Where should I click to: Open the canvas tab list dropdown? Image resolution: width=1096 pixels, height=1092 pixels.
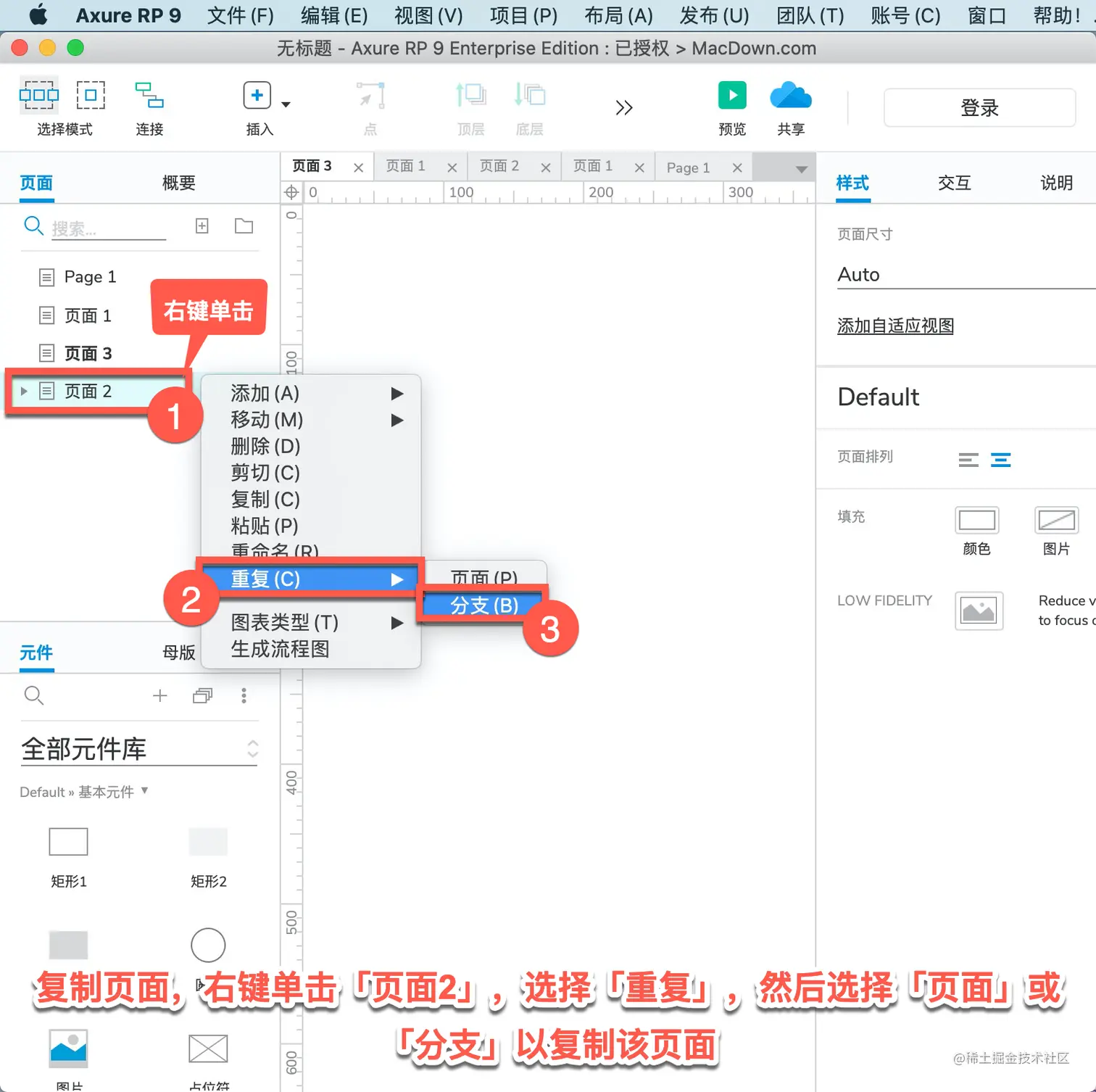point(801,169)
